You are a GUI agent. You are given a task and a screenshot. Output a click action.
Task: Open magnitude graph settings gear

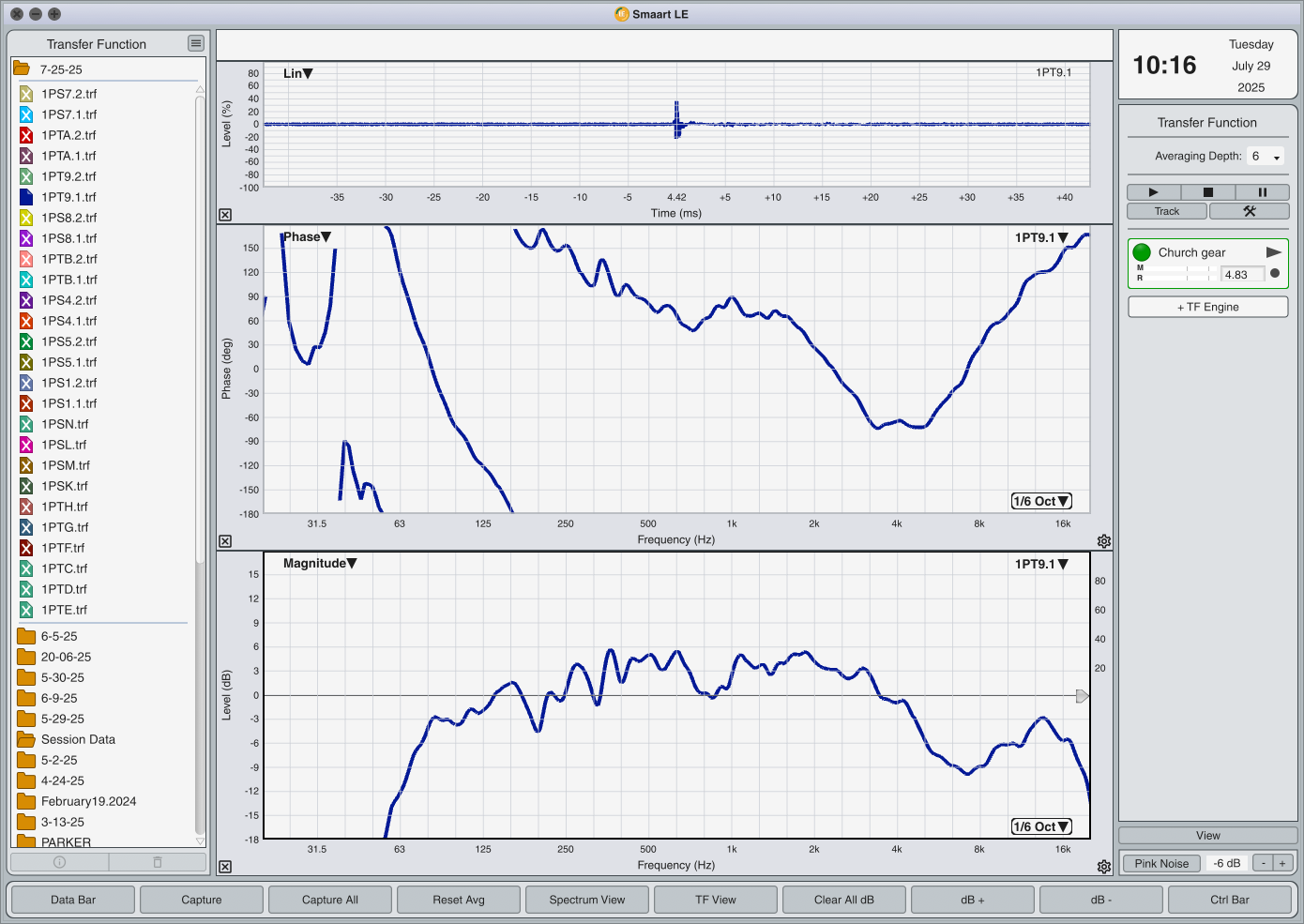coord(1104,867)
